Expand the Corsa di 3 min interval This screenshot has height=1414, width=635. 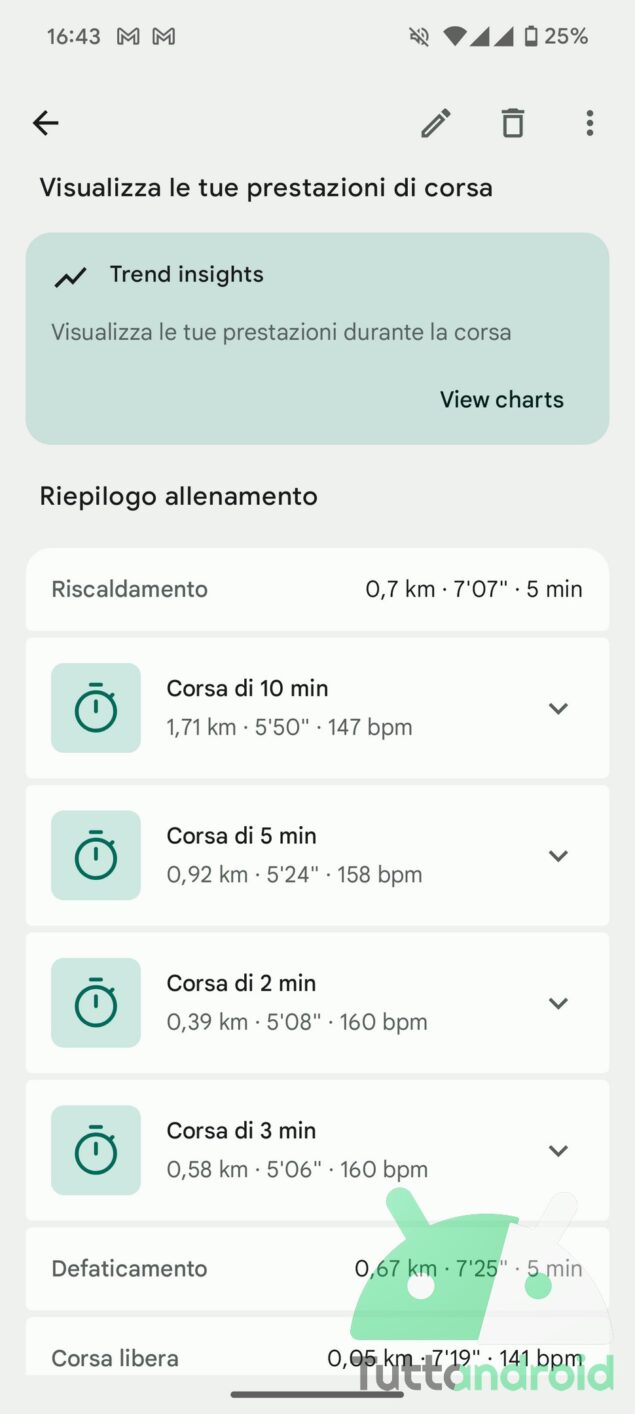coord(558,1151)
